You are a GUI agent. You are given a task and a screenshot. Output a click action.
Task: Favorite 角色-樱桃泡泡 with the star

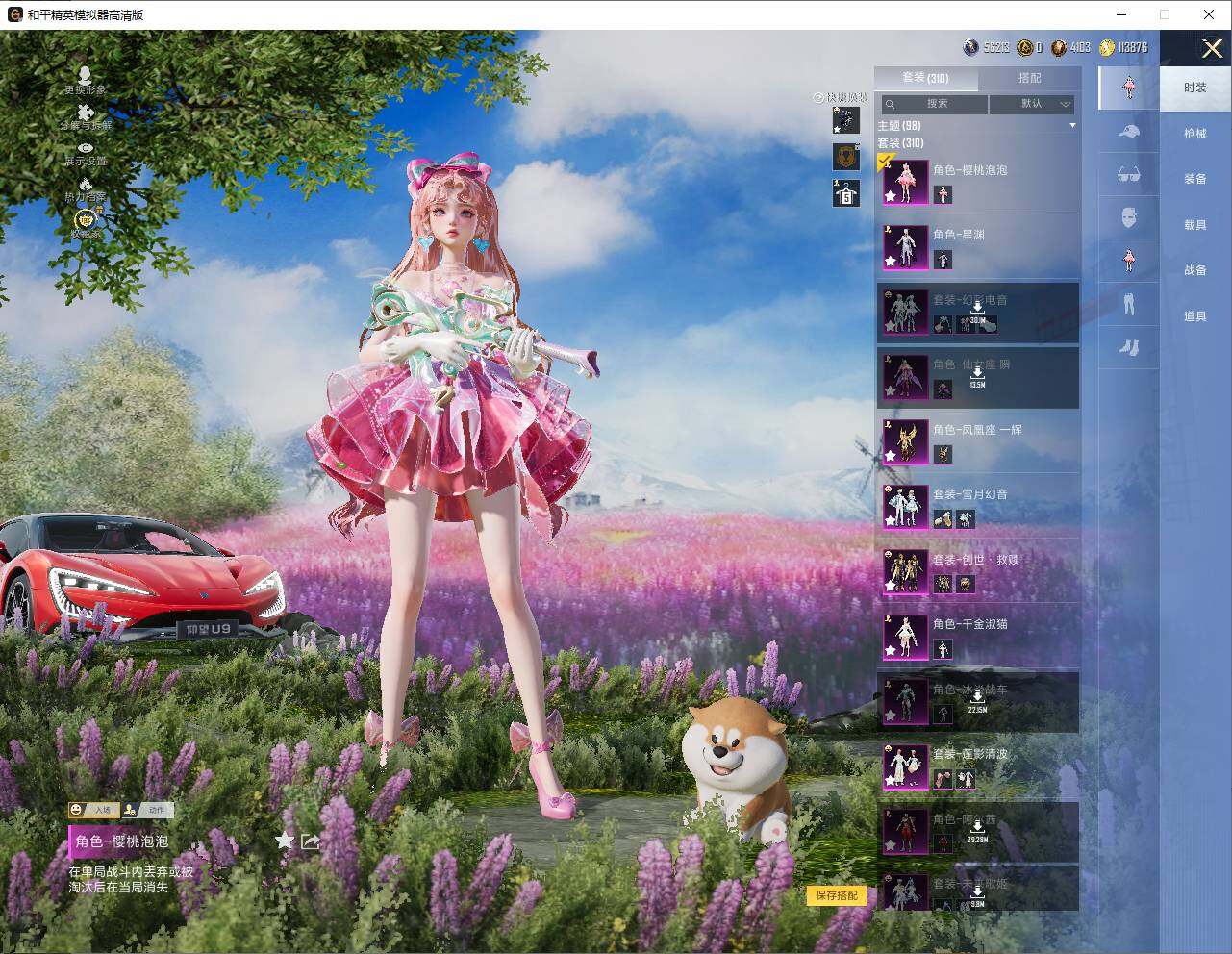click(285, 841)
